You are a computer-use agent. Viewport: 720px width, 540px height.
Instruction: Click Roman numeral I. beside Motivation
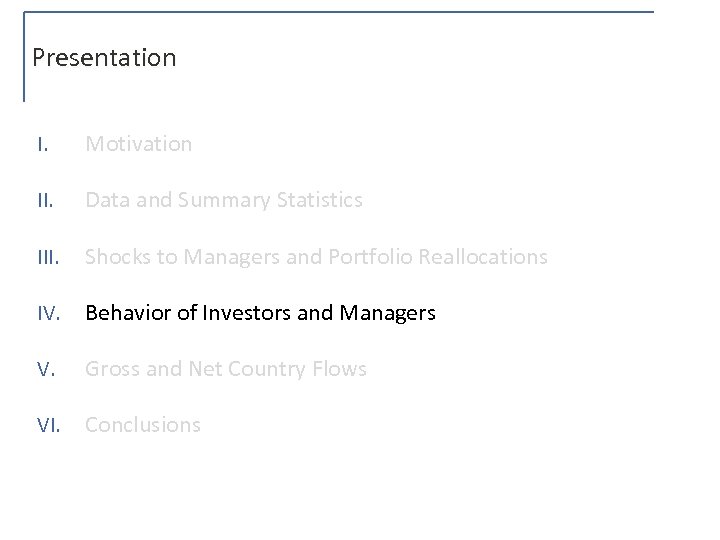[41, 144]
